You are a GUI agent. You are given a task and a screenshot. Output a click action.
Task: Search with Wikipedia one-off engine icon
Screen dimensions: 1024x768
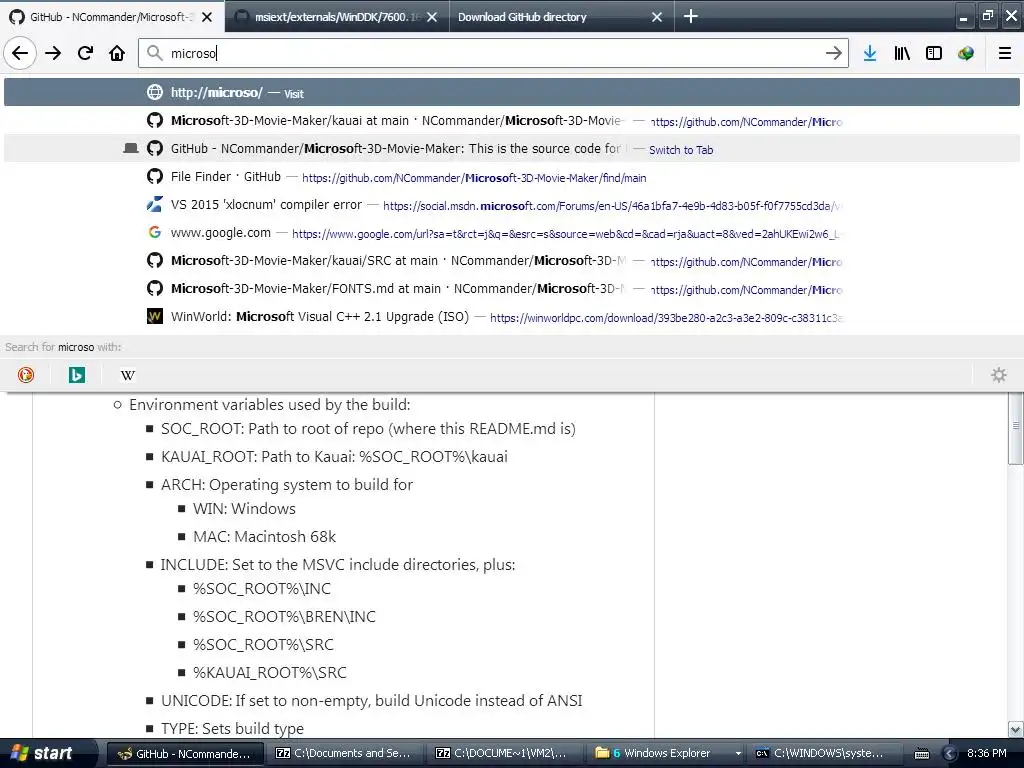click(128, 375)
